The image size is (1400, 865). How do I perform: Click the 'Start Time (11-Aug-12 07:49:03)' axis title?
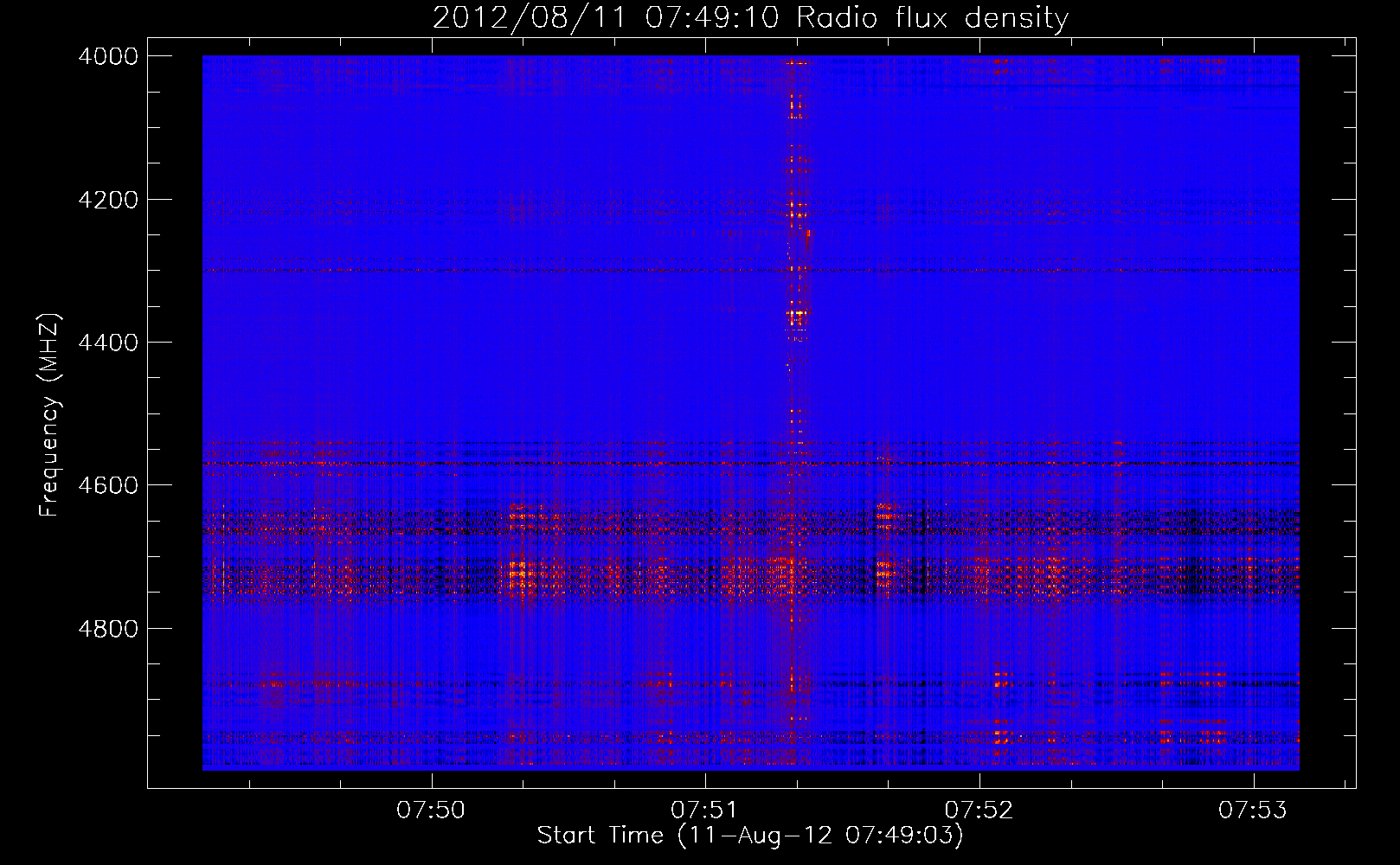(750, 836)
